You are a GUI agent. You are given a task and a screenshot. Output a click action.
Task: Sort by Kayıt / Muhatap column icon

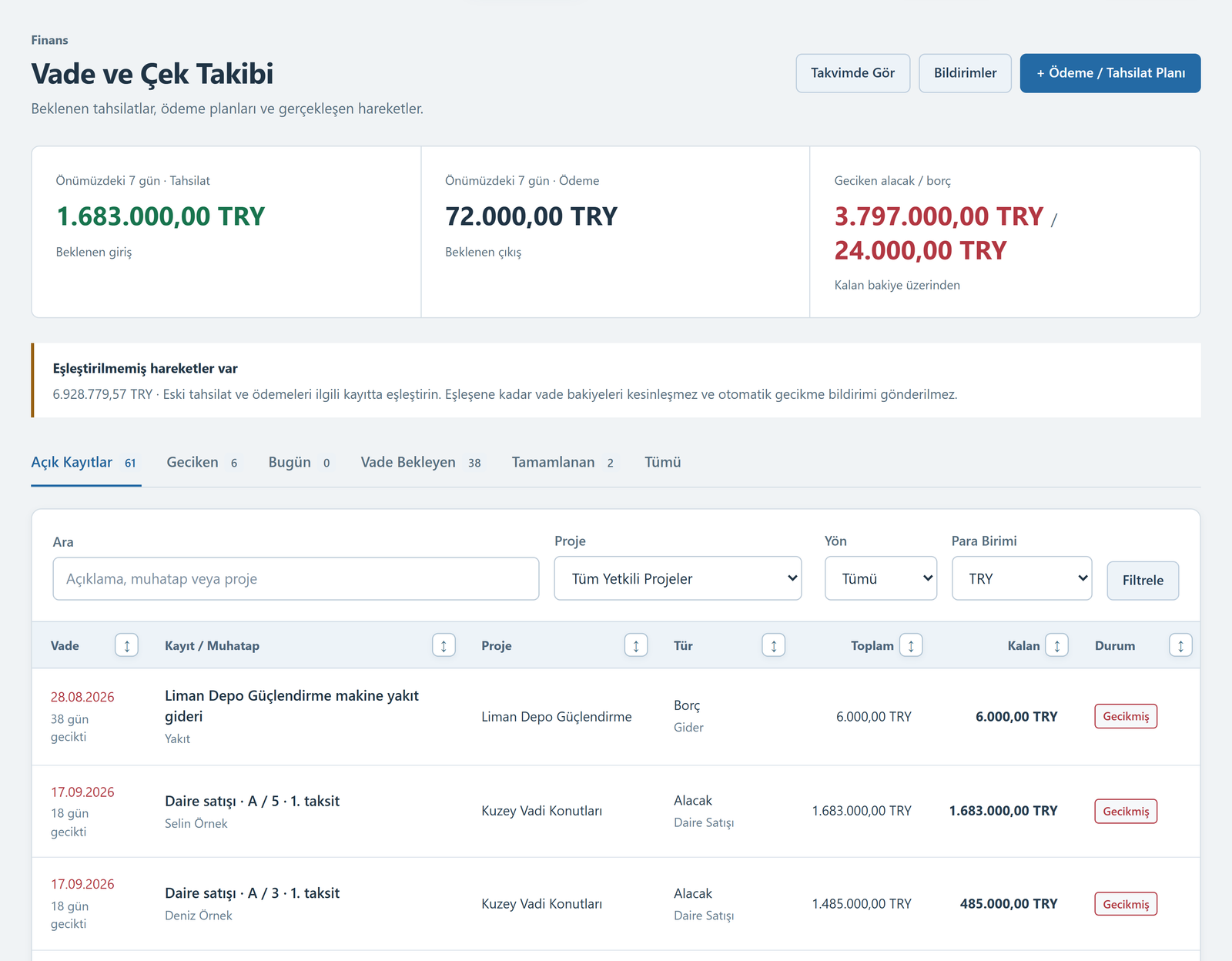[x=444, y=645]
